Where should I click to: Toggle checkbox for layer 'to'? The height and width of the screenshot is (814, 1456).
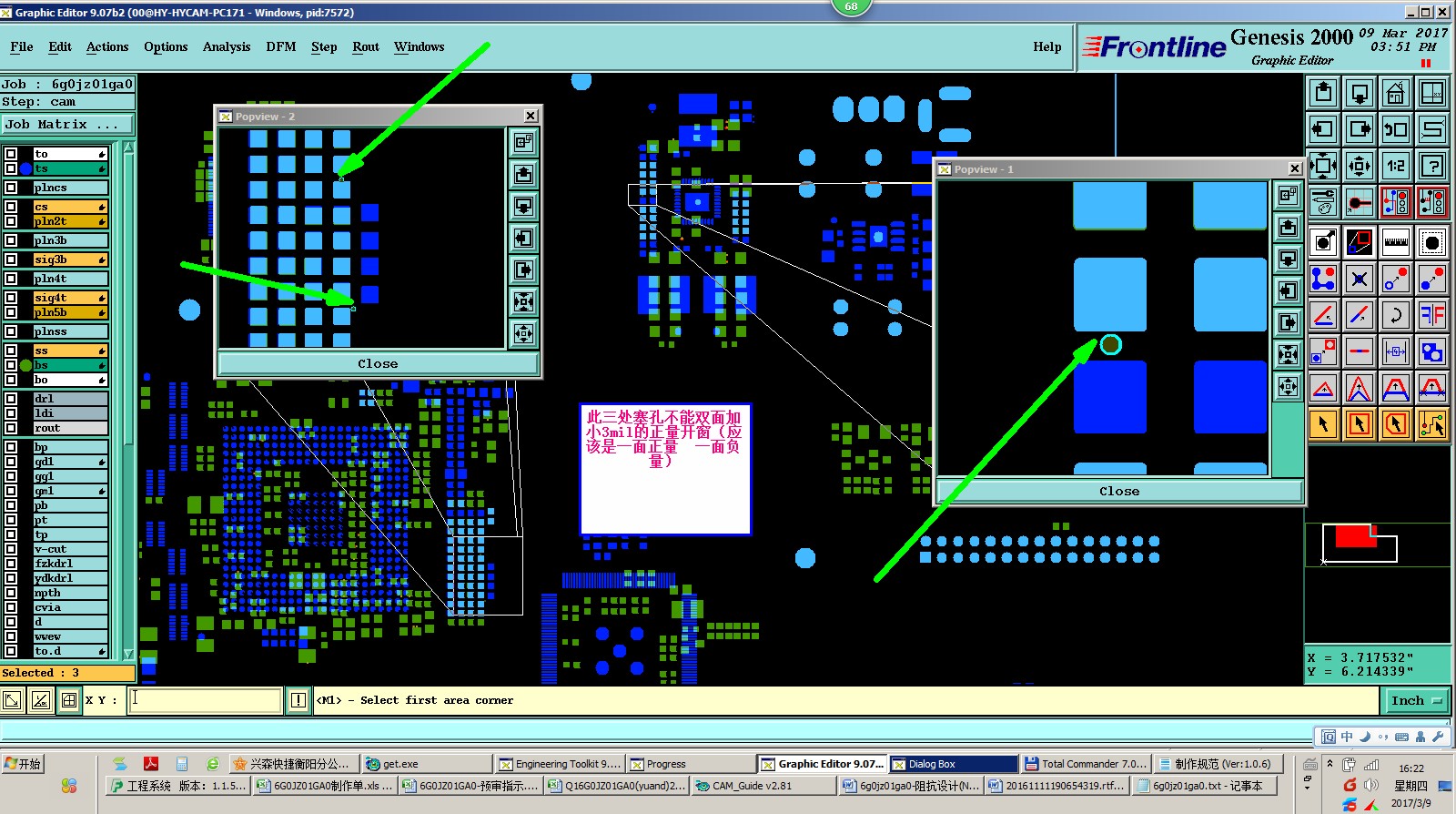coord(11,154)
